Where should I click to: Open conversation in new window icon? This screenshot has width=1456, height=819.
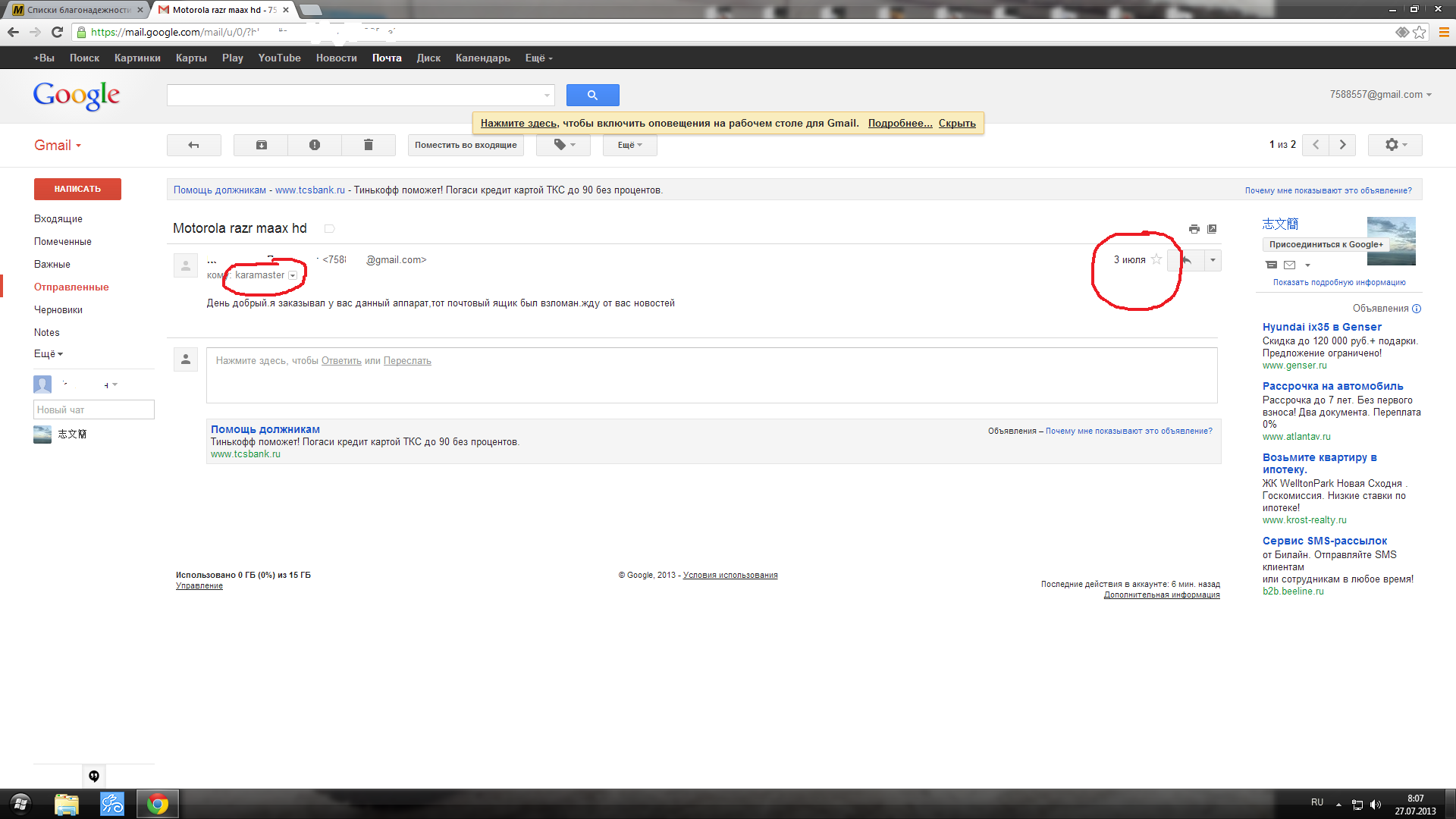(x=1212, y=229)
